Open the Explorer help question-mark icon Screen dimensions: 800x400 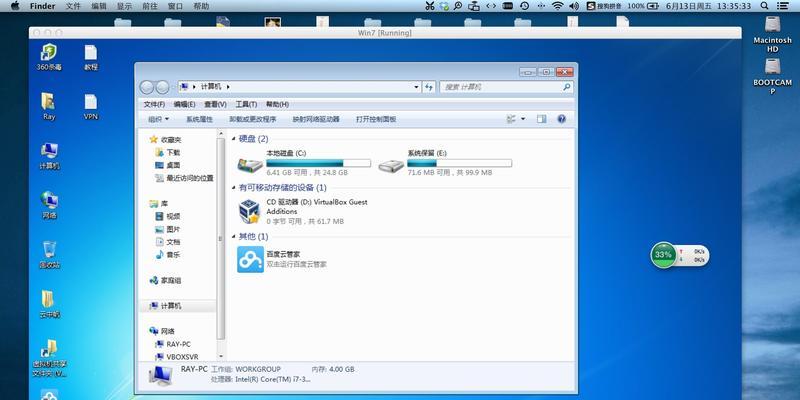click(x=561, y=119)
